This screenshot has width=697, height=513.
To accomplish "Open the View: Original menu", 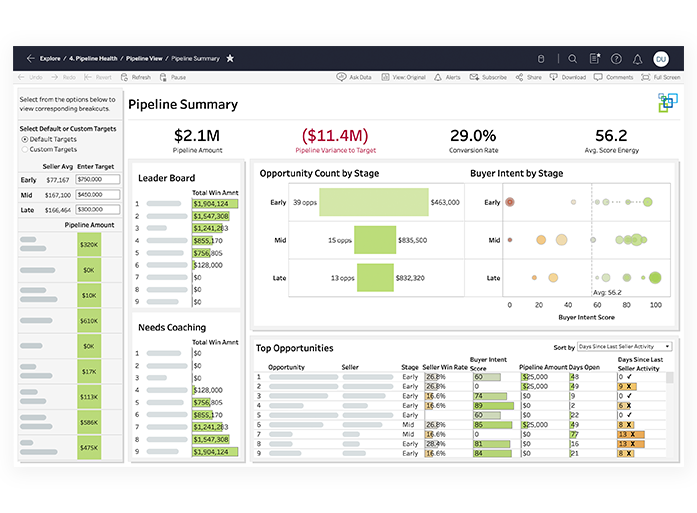I will tap(403, 77).
